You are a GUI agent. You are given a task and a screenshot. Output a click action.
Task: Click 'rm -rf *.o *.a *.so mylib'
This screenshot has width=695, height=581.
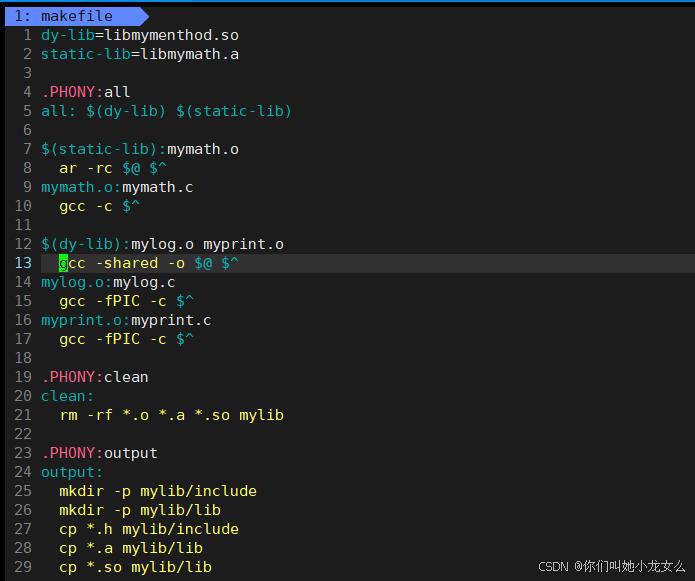[x=172, y=415]
